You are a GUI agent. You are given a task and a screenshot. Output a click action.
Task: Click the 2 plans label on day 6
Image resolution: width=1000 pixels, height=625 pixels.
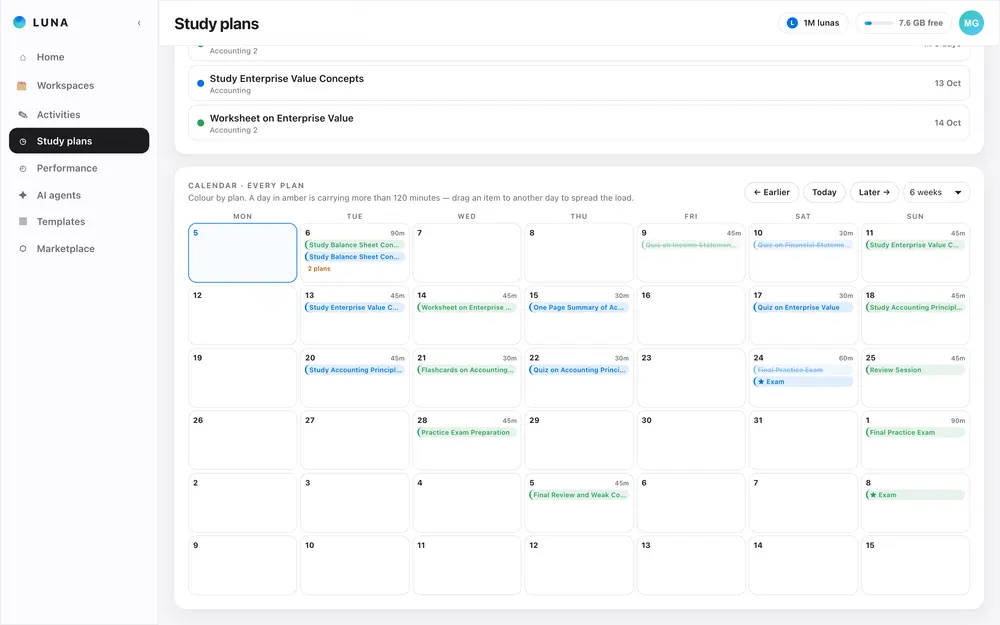coord(319,269)
